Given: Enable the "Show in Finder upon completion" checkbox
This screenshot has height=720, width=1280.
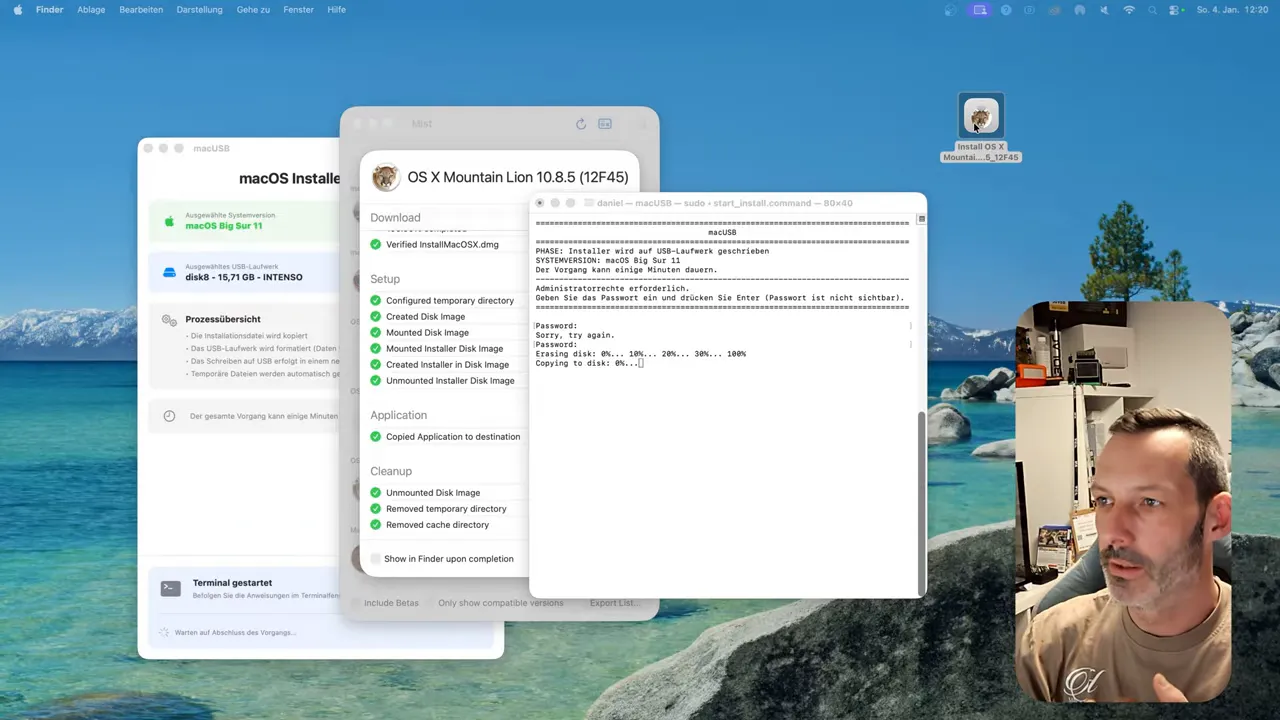Looking at the screenshot, I should pyautogui.click(x=376, y=559).
